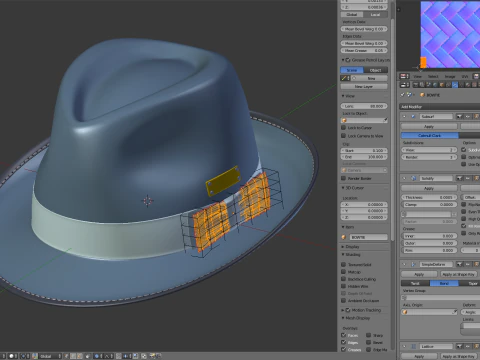Collapse the Mesh Display panel

tap(343, 318)
